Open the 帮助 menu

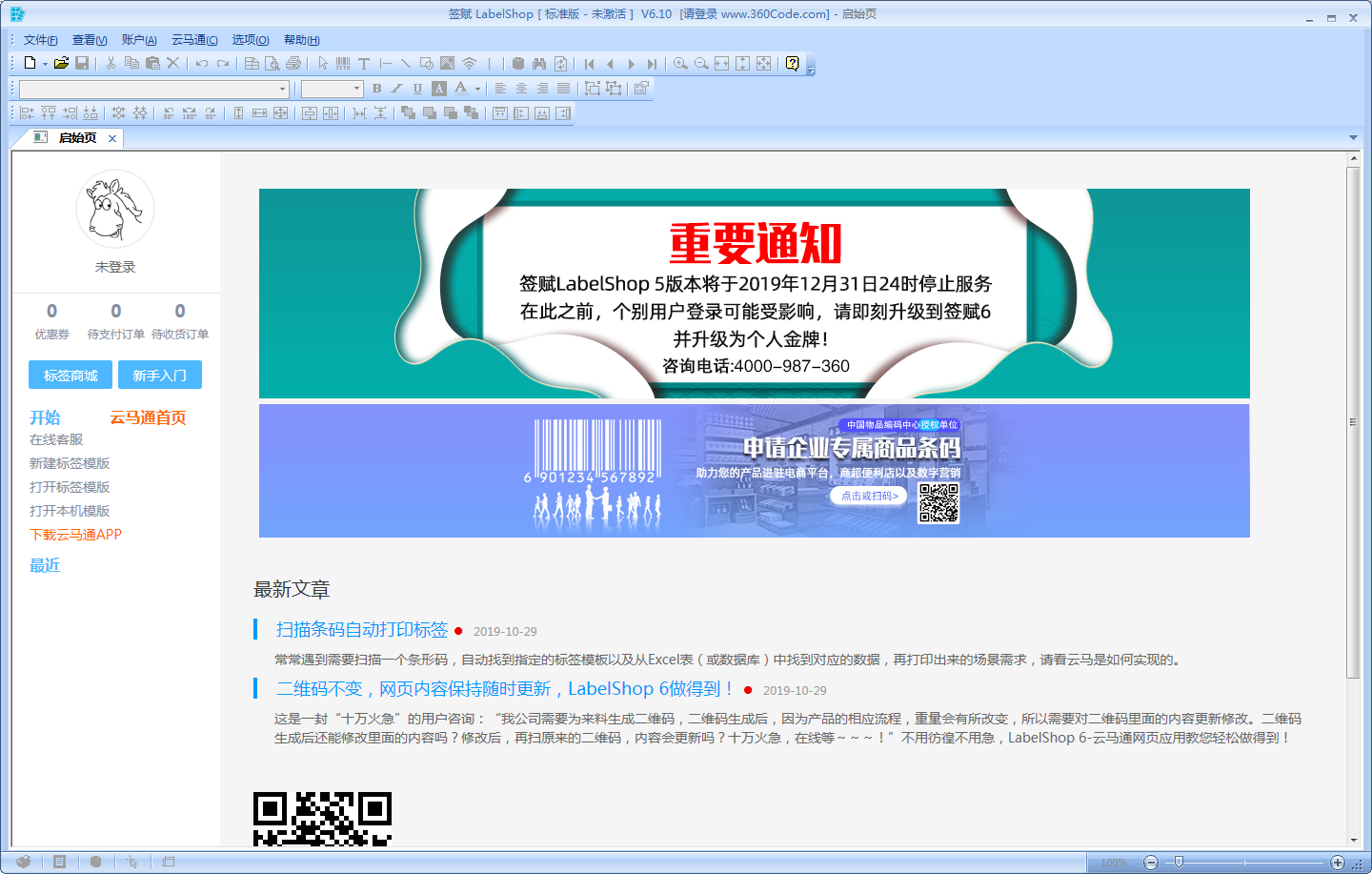click(x=301, y=40)
